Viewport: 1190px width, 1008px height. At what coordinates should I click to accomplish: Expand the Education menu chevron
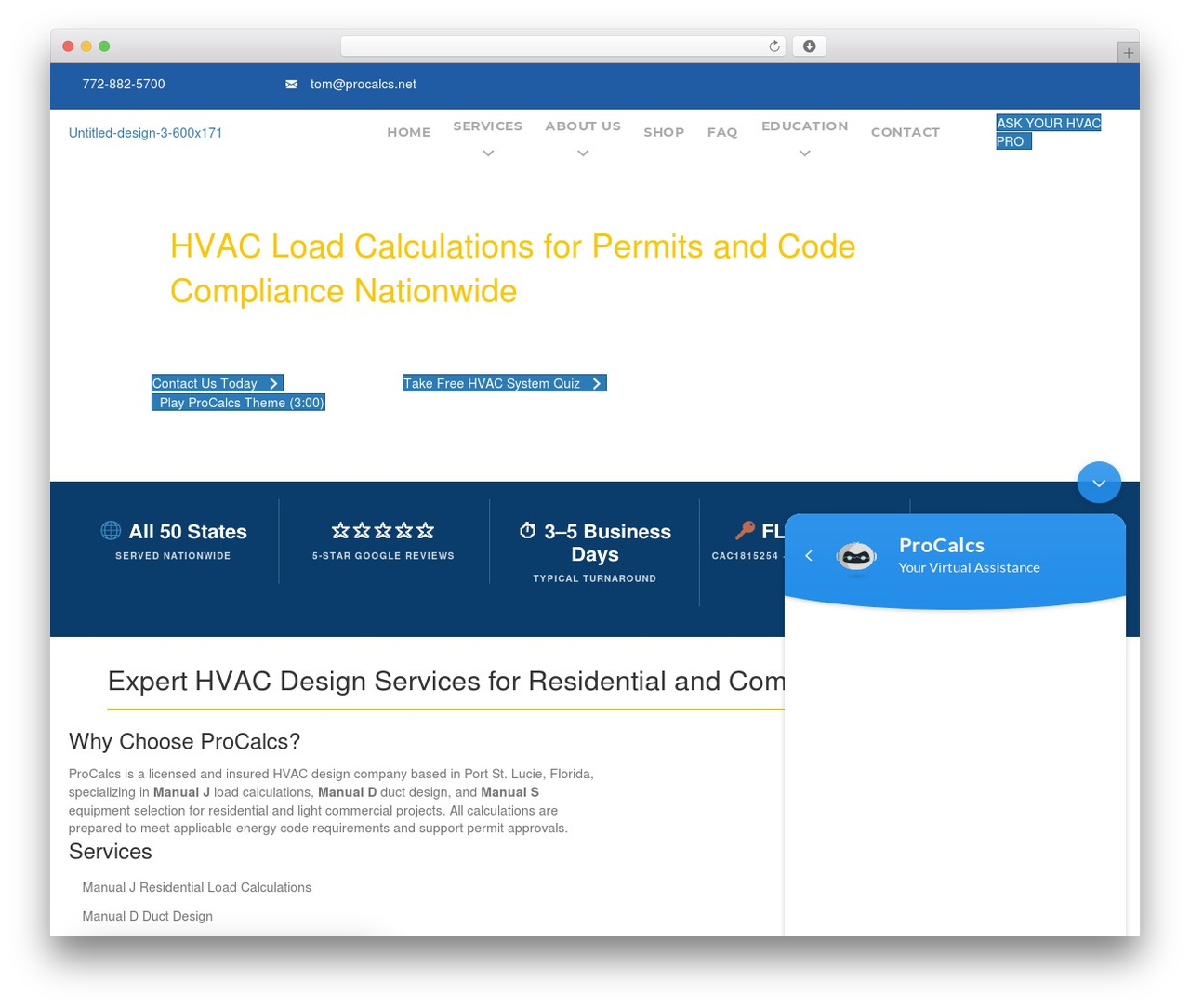click(805, 153)
